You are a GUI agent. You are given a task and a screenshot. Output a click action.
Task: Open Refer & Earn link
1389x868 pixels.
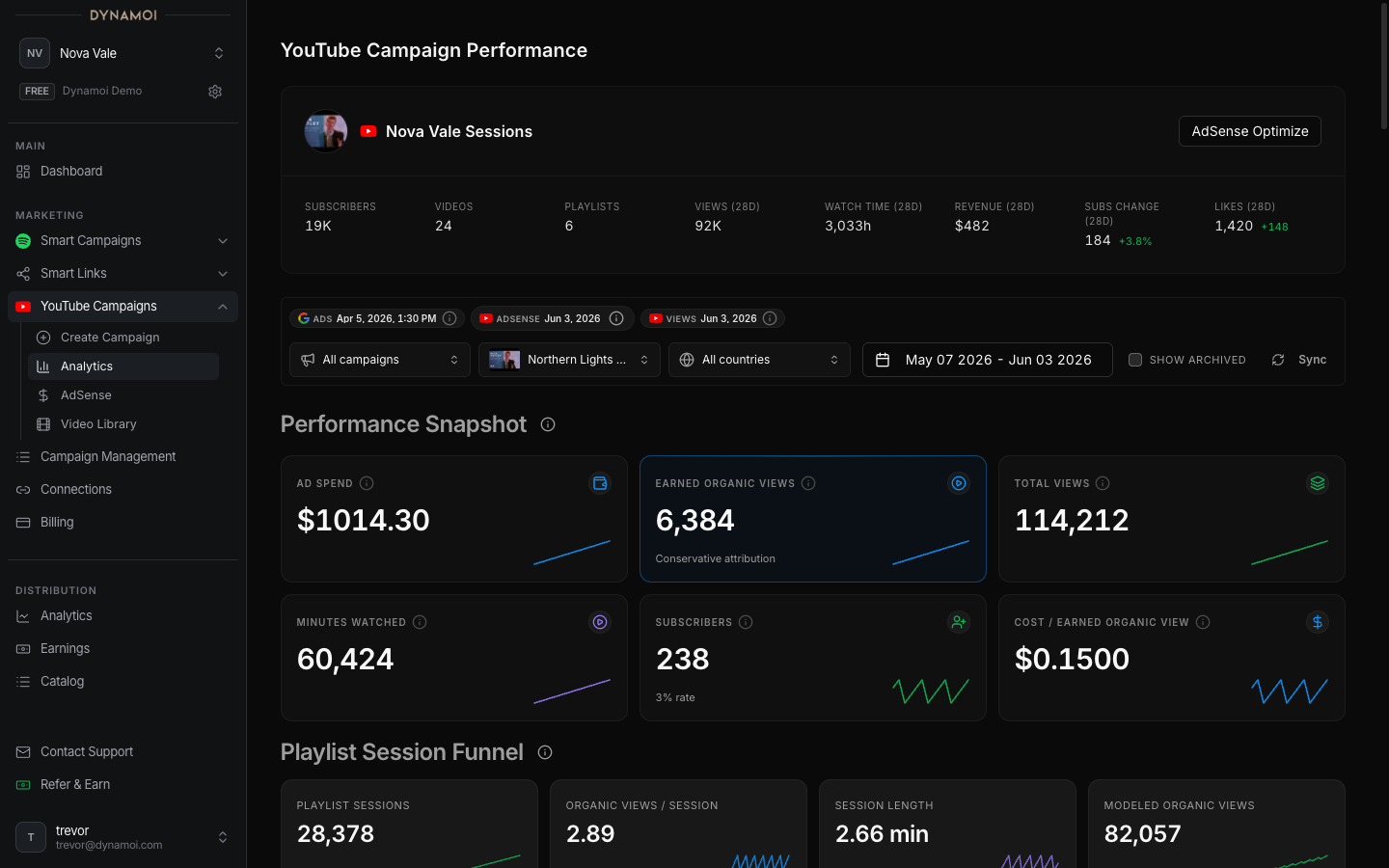[123, 785]
